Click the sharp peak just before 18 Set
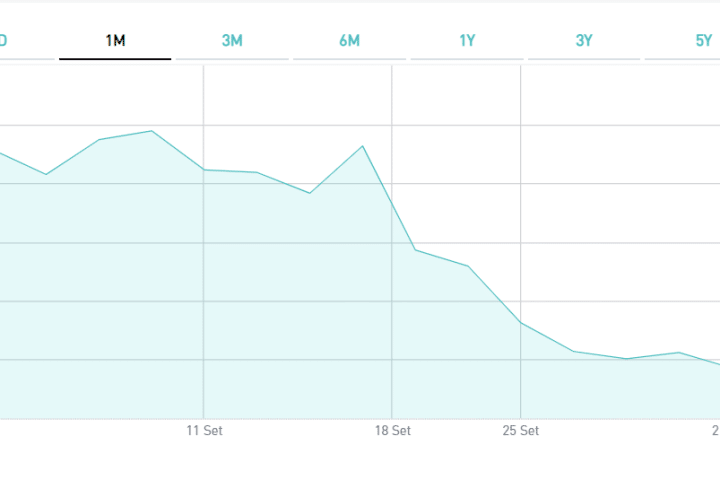 (x=363, y=146)
